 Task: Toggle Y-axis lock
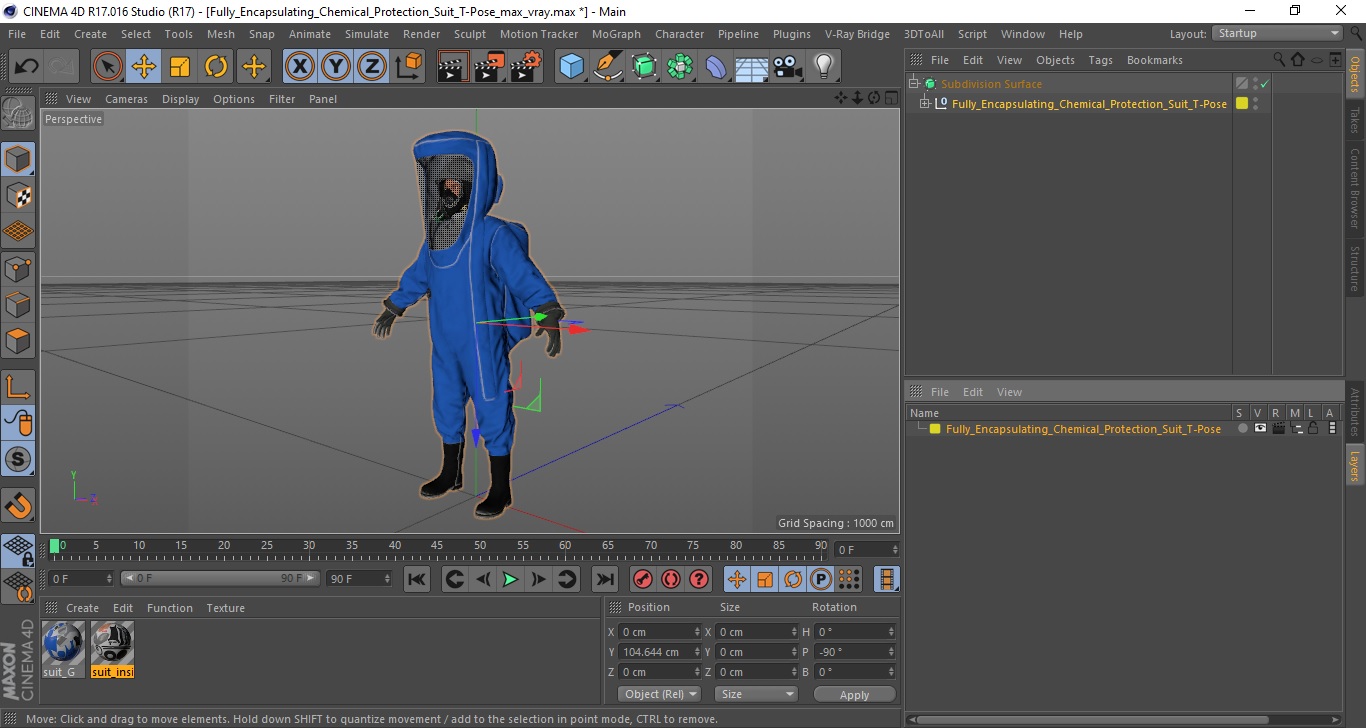click(336, 67)
